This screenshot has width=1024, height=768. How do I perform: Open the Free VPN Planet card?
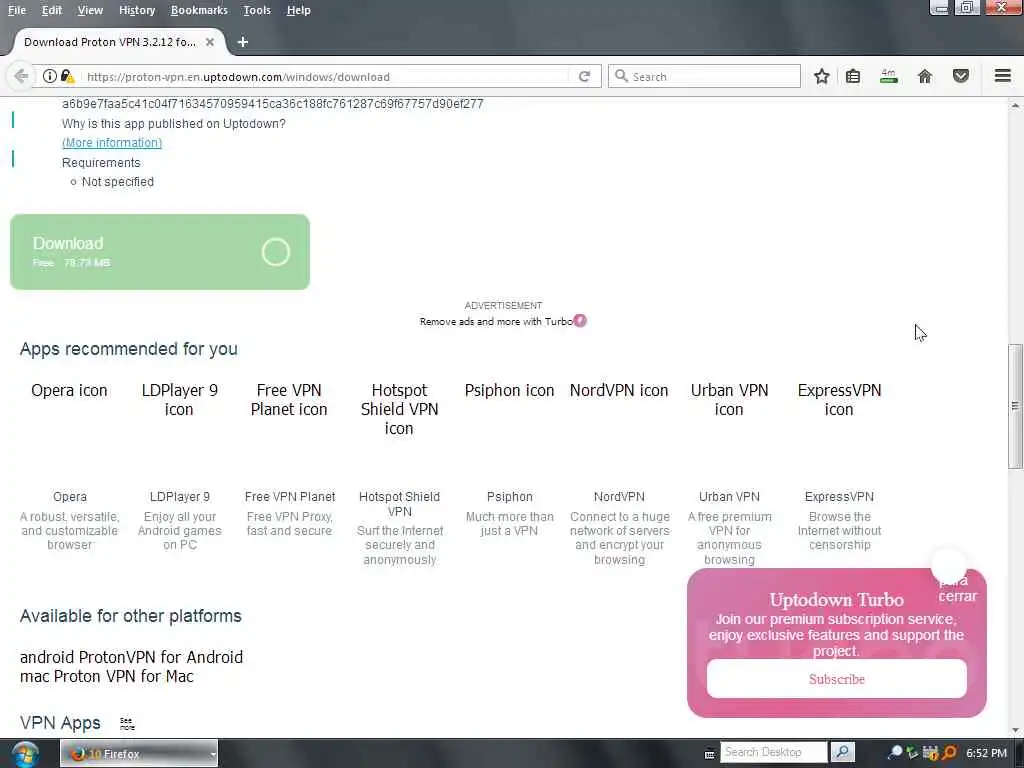pyautogui.click(x=289, y=457)
